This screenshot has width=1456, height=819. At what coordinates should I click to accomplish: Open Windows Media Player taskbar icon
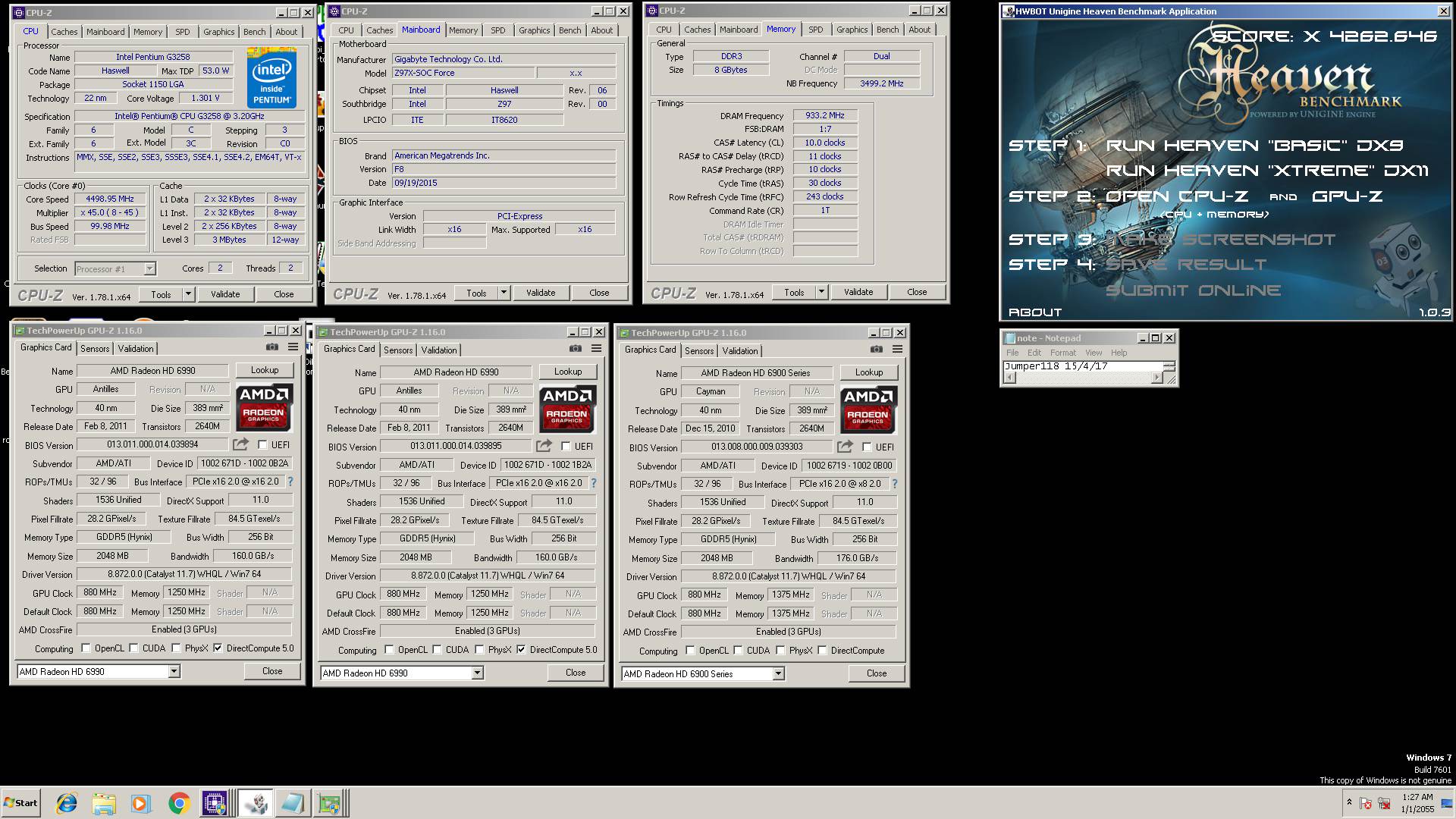[140, 803]
